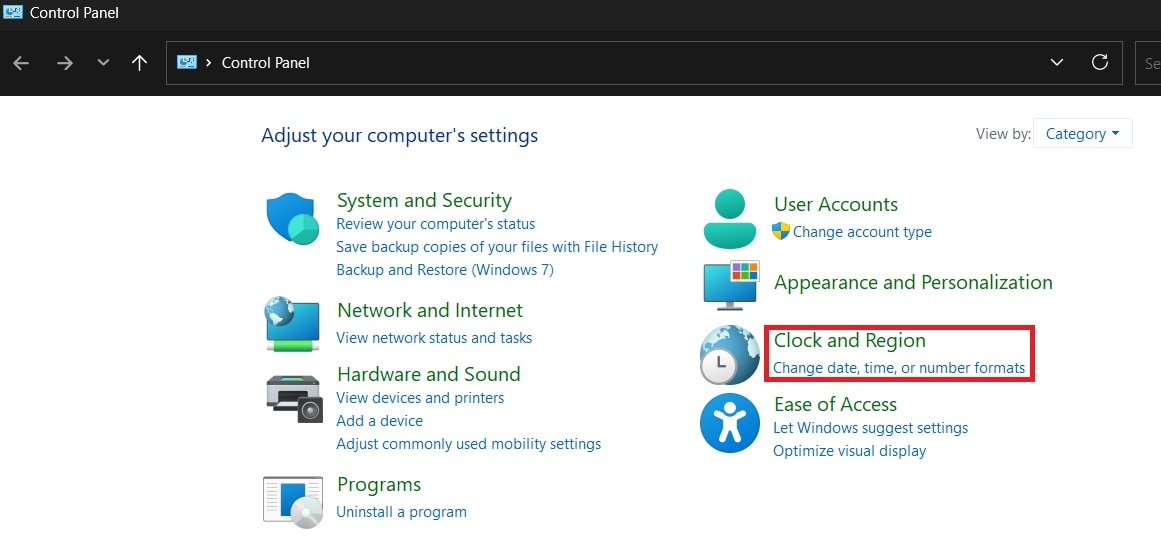Image resolution: width=1161 pixels, height=537 pixels.
Task: Open the View by Category dropdown
Action: pos(1084,134)
